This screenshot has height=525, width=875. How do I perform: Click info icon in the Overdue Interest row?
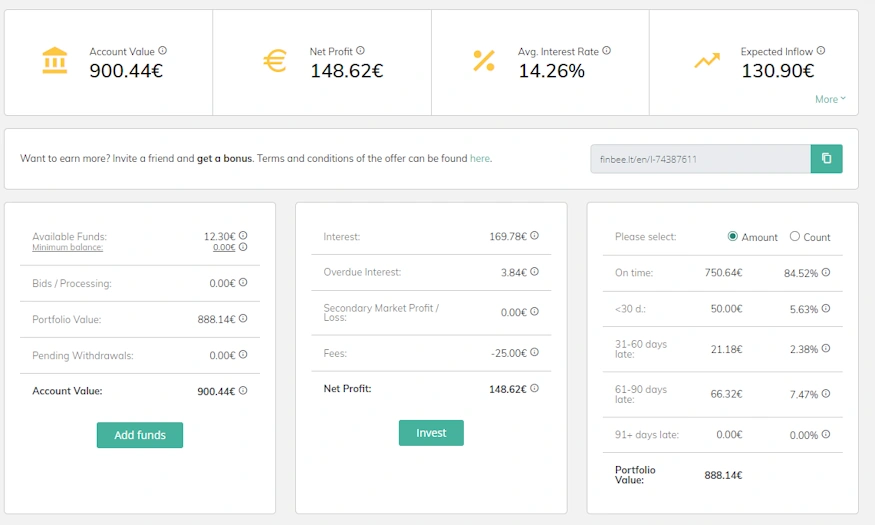(535, 272)
